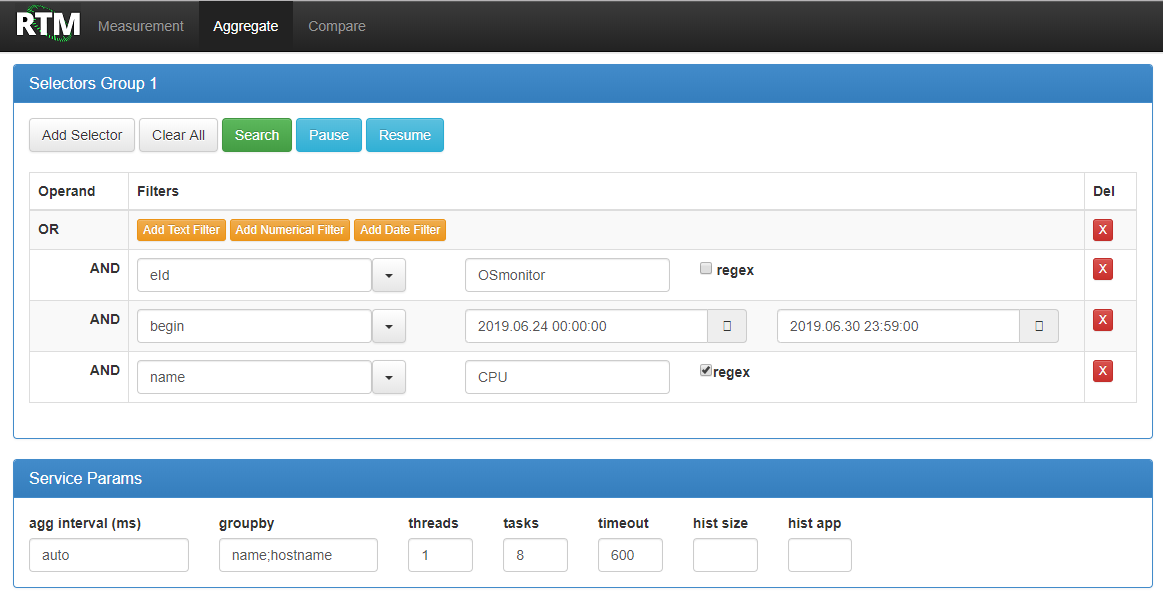
Task: Edit the threads field
Action: (x=441, y=555)
